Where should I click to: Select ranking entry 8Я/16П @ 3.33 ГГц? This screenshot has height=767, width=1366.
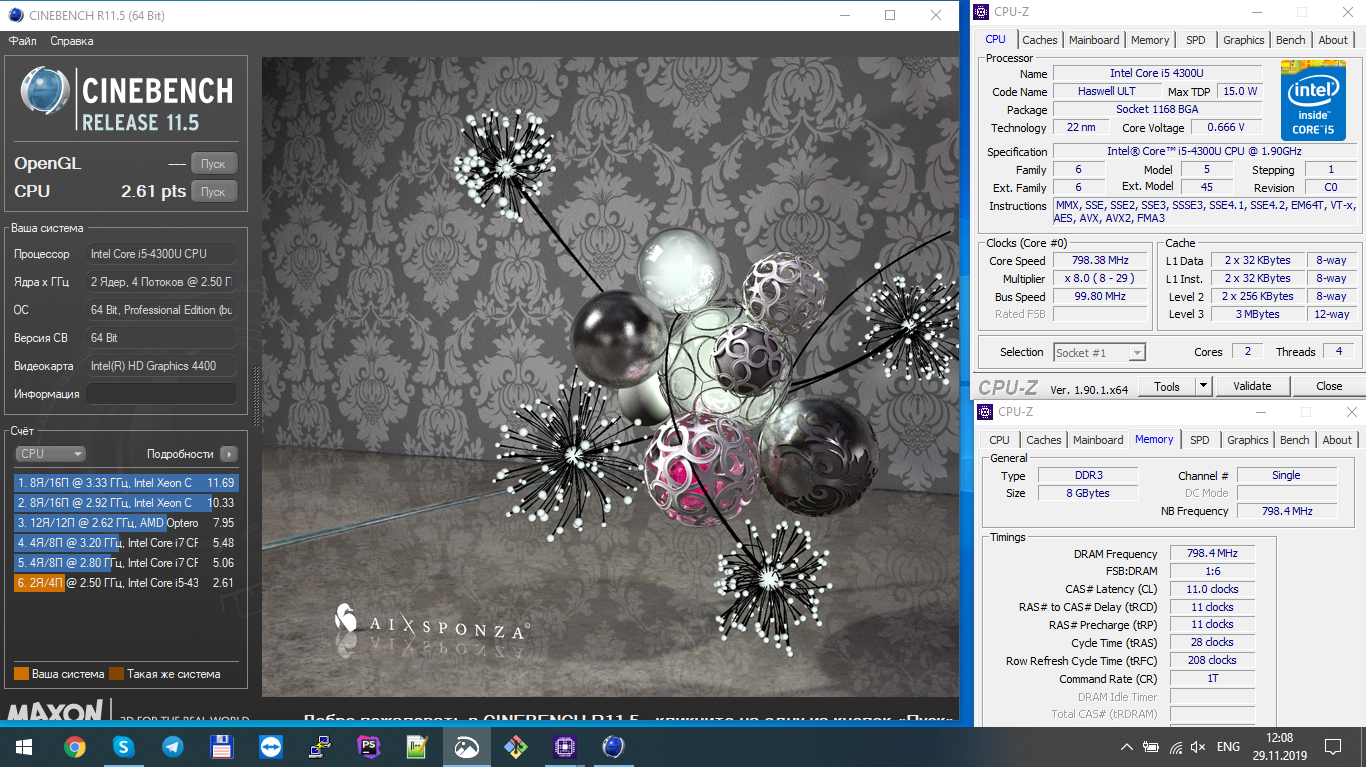(x=126, y=483)
